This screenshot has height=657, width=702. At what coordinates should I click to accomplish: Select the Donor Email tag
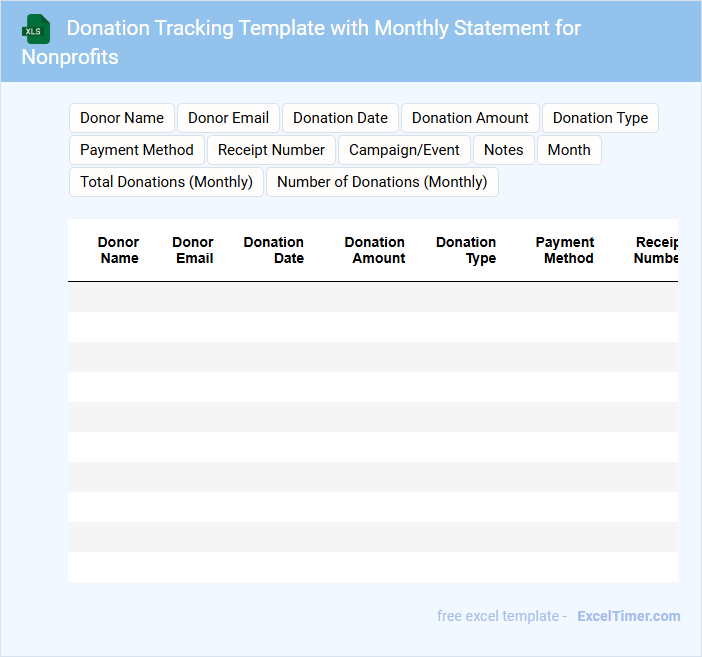[228, 118]
